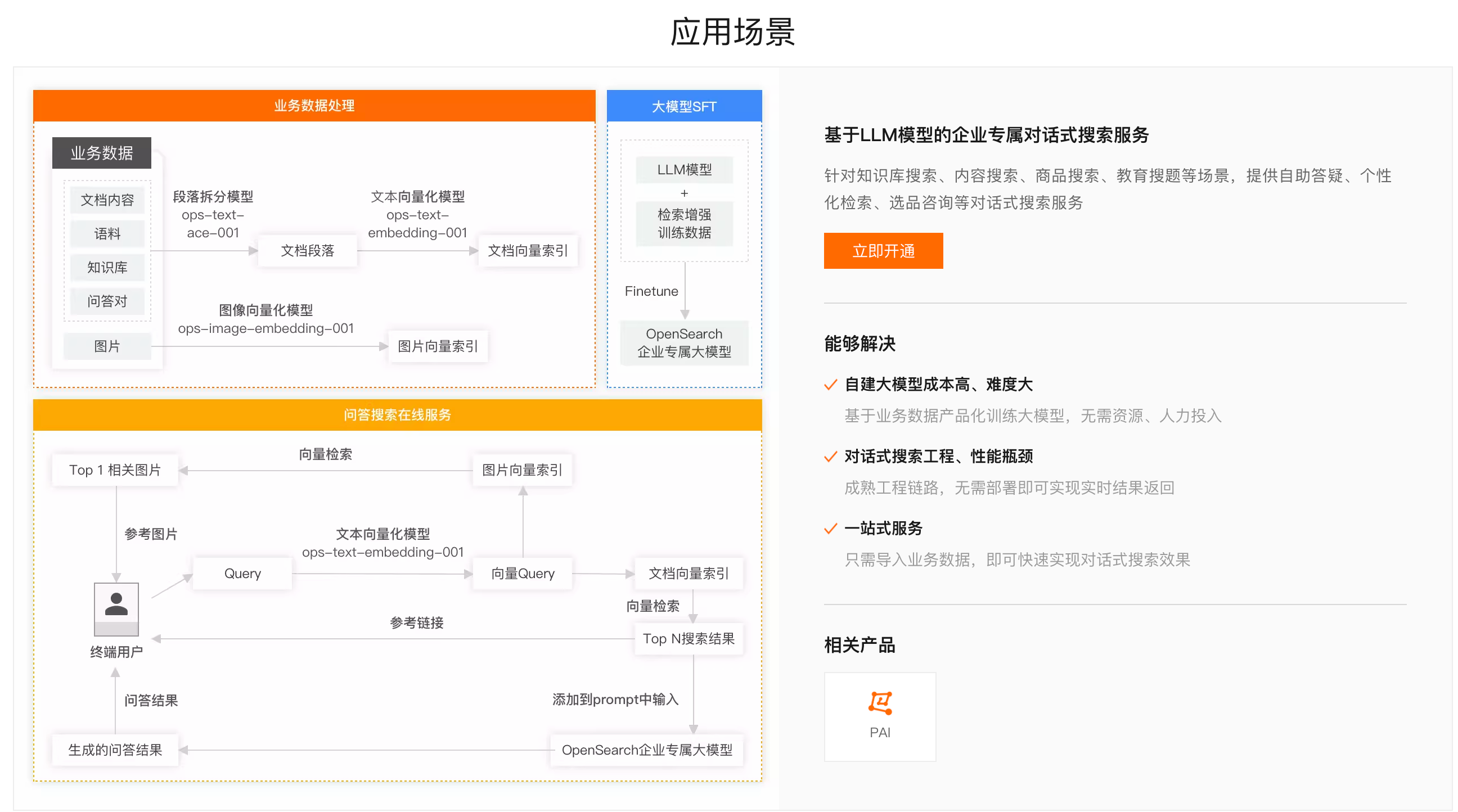Viewport: 1458px width, 812px height.
Task: Click the 图片向量索引 node in data processing
Action: point(438,346)
